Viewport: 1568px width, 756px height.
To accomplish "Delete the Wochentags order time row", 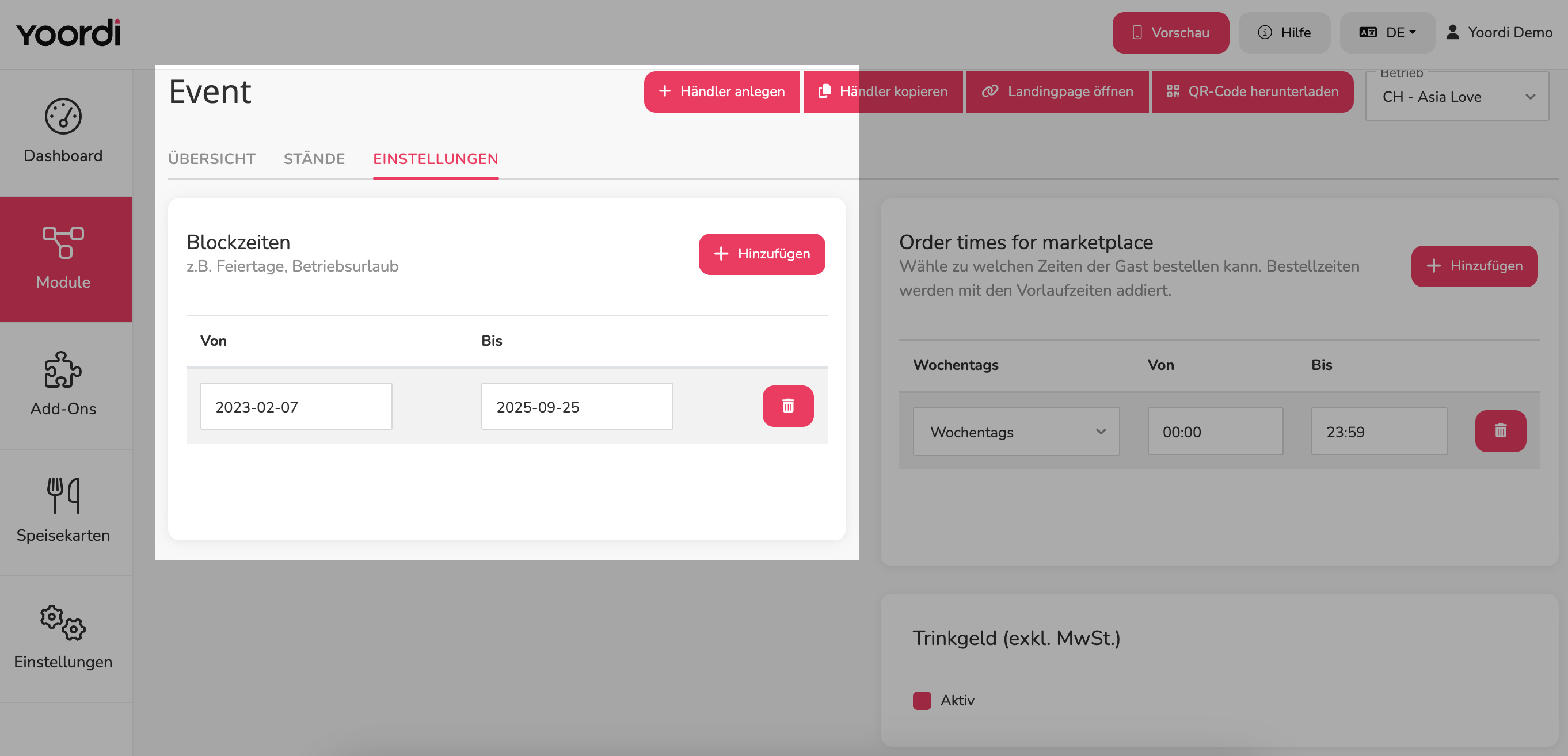I will (x=1501, y=430).
